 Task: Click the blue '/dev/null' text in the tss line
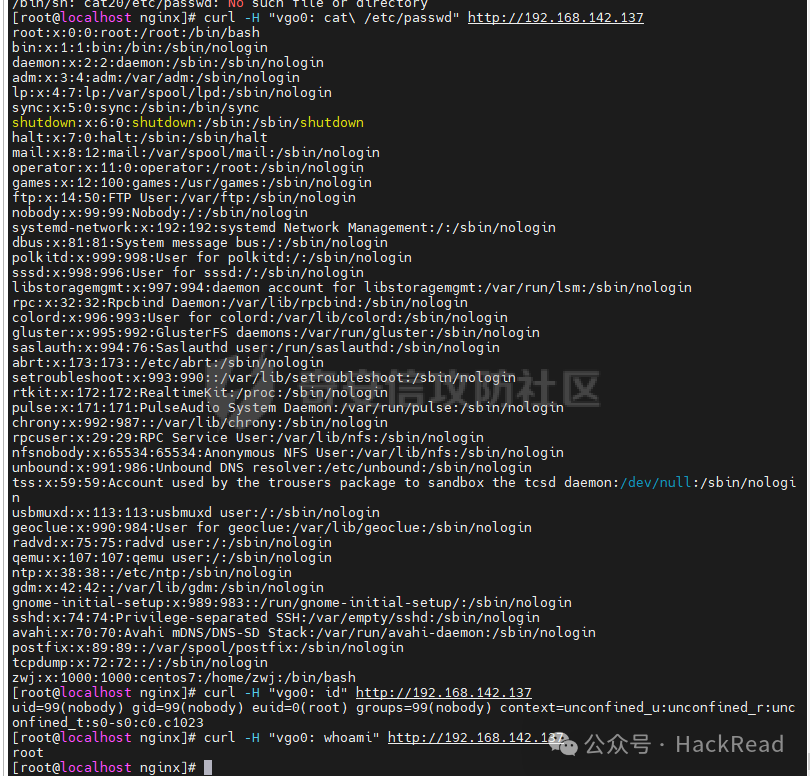656,482
